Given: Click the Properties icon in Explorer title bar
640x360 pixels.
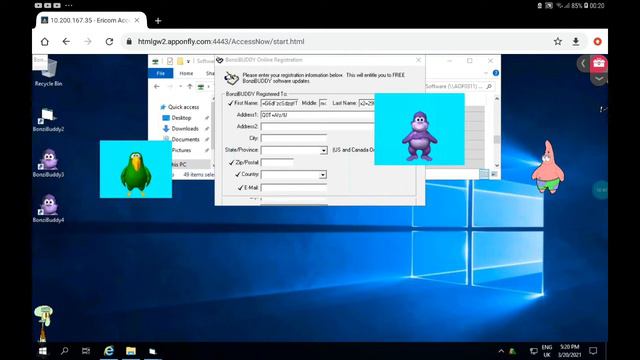Looking at the screenshot, I should 170,61.
